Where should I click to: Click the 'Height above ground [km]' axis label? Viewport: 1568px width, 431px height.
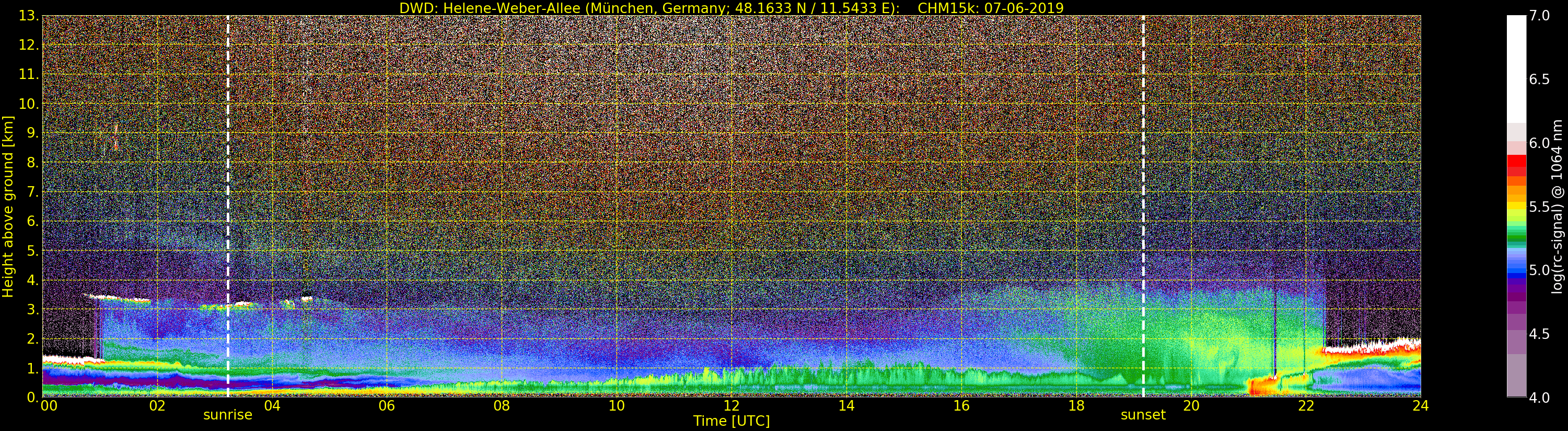8,207
